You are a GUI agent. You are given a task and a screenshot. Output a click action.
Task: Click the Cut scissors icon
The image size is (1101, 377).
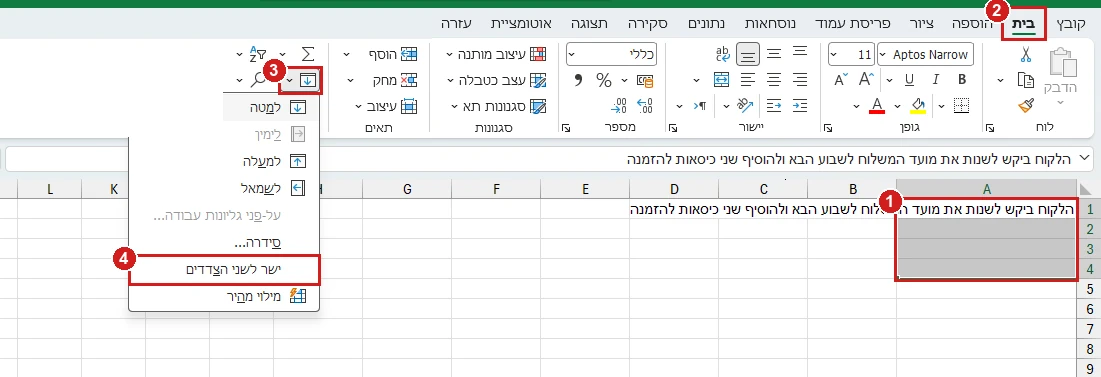tap(1026, 54)
